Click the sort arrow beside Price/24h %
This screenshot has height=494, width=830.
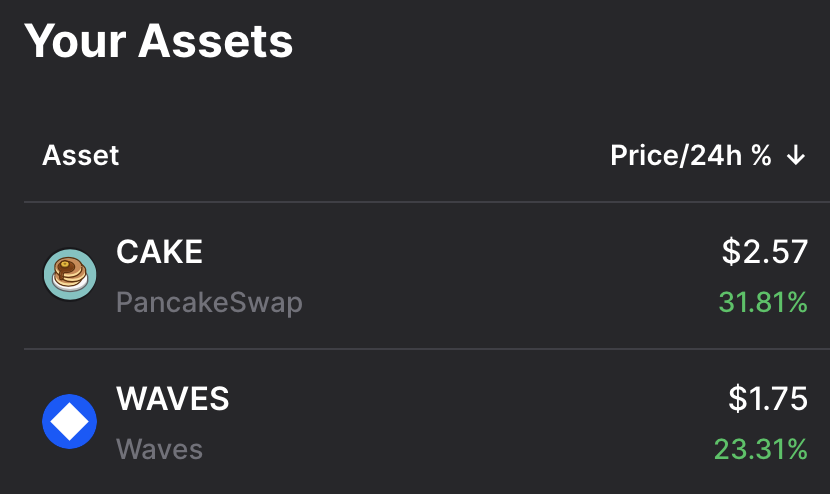coord(796,156)
